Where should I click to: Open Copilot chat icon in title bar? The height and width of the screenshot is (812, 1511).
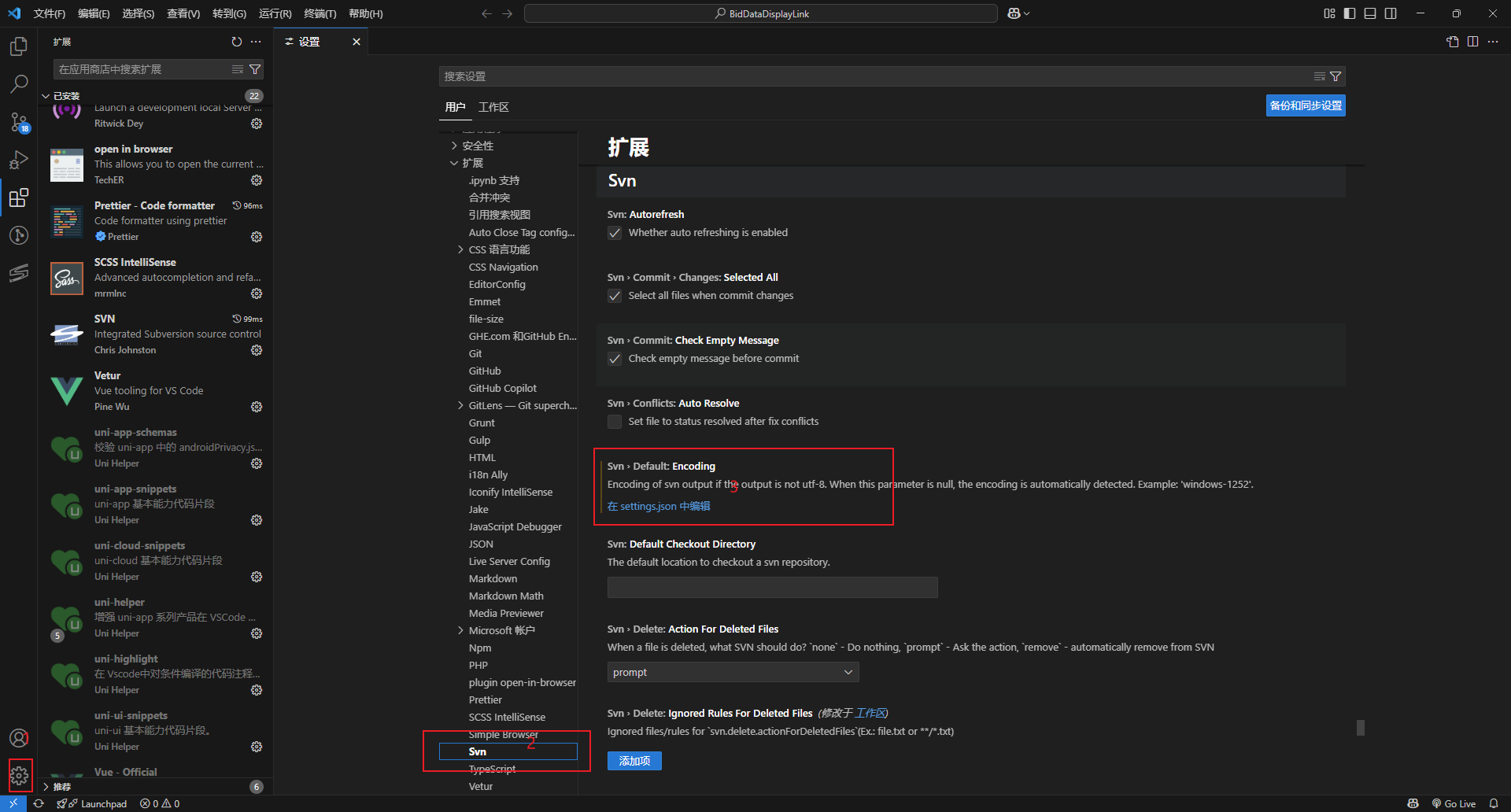[1014, 13]
